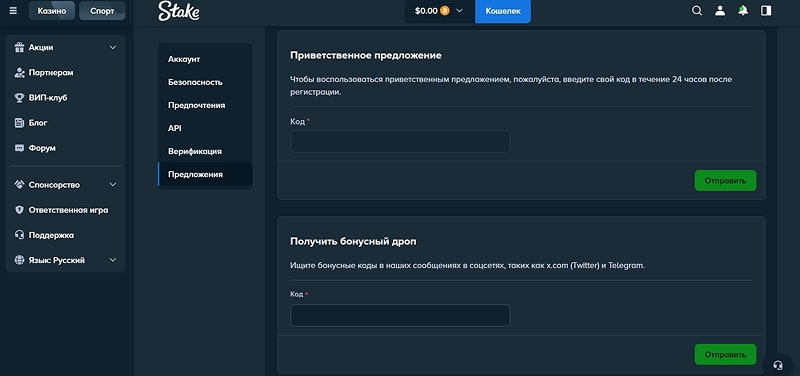Click the Кошелек button
The width and height of the screenshot is (800, 376).
coord(503,11)
